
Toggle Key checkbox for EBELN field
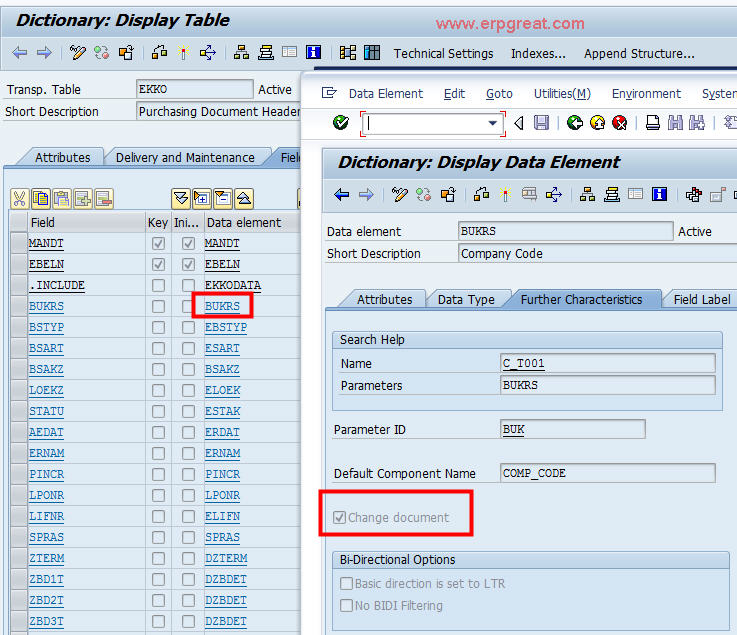[x=158, y=265]
